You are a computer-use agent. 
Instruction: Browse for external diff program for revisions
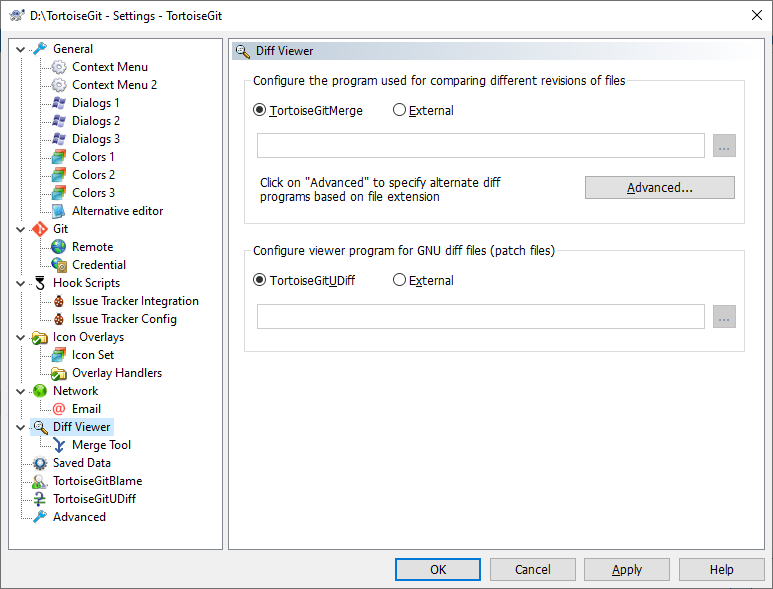tap(724, 145)
